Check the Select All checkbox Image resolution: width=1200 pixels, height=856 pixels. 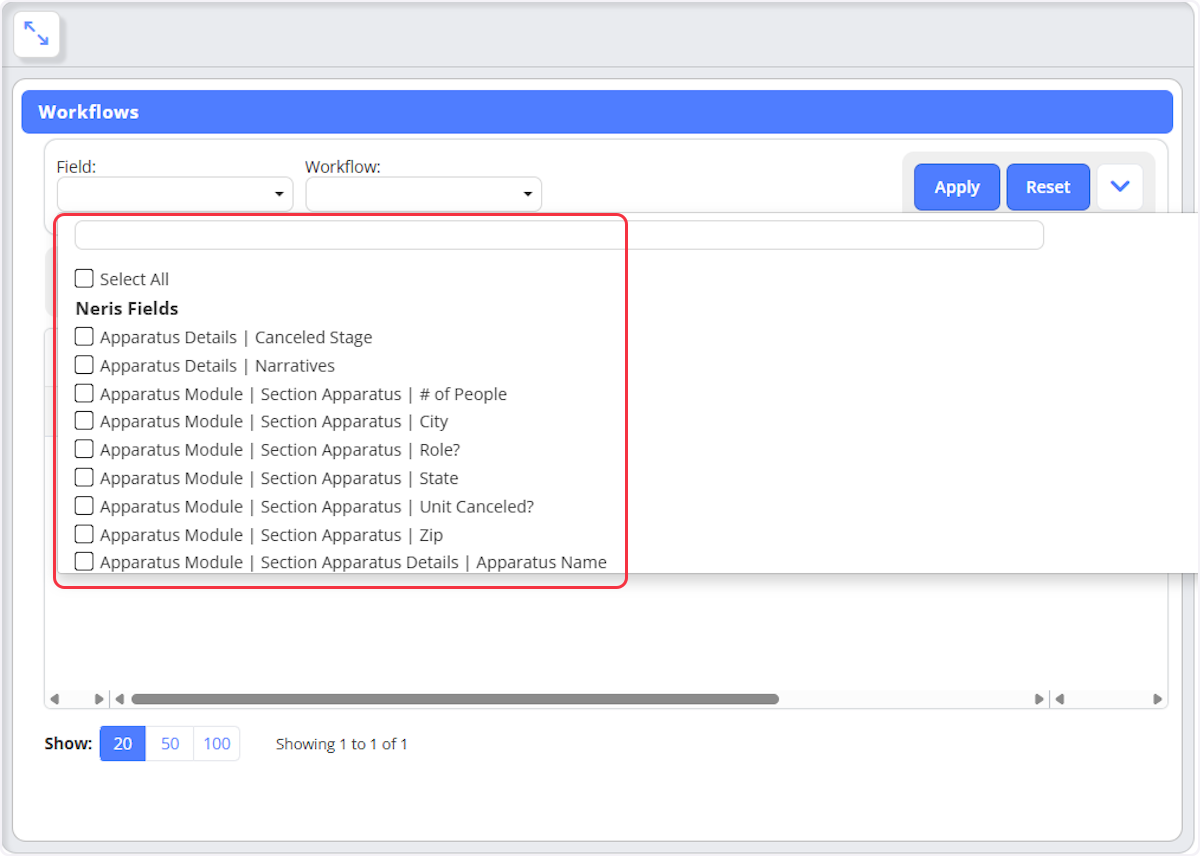click(x=84, y=278)
